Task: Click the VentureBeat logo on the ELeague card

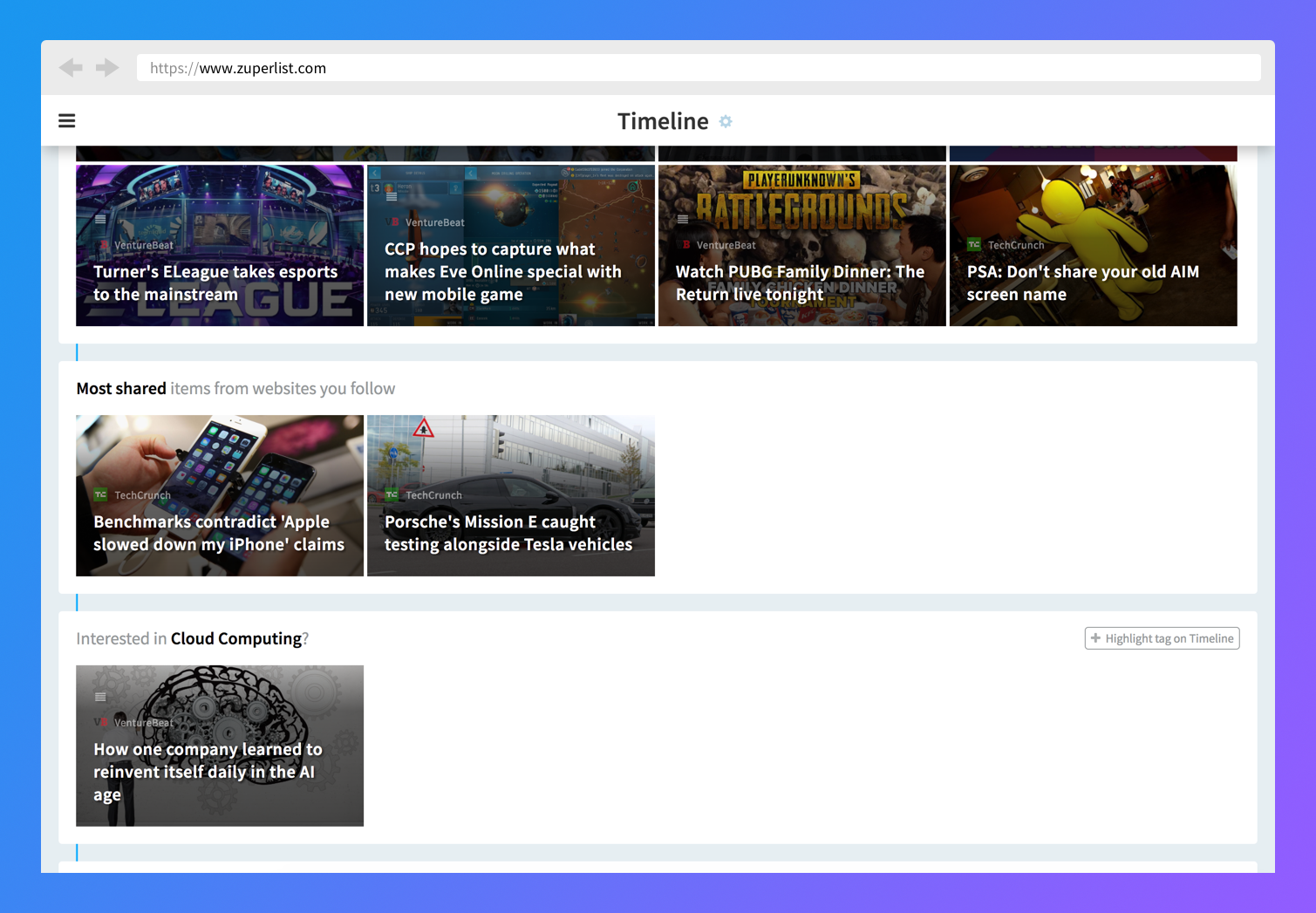Action: (x=103, y=245)
